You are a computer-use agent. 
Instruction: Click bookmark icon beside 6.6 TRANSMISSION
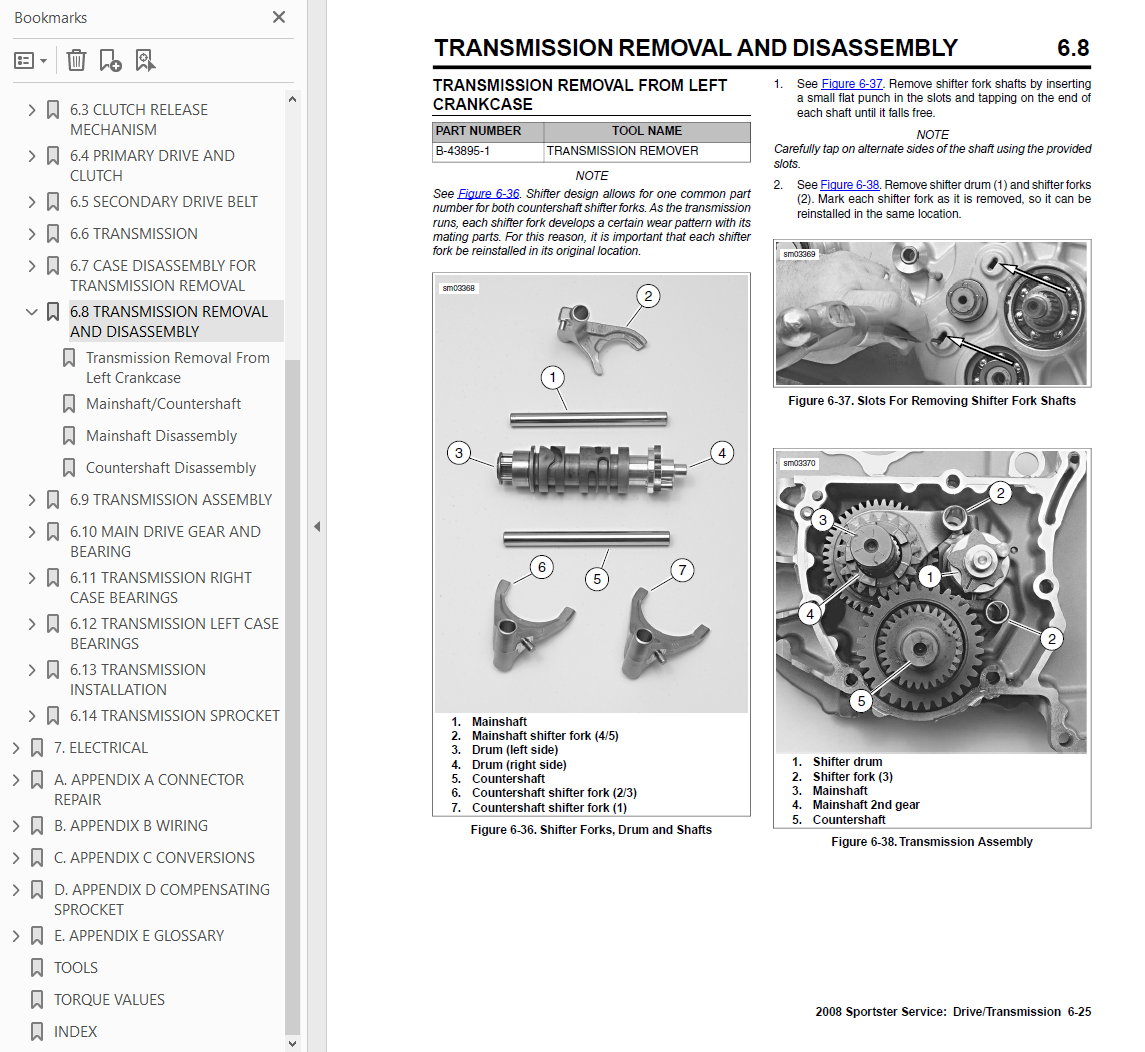point(53,234)
